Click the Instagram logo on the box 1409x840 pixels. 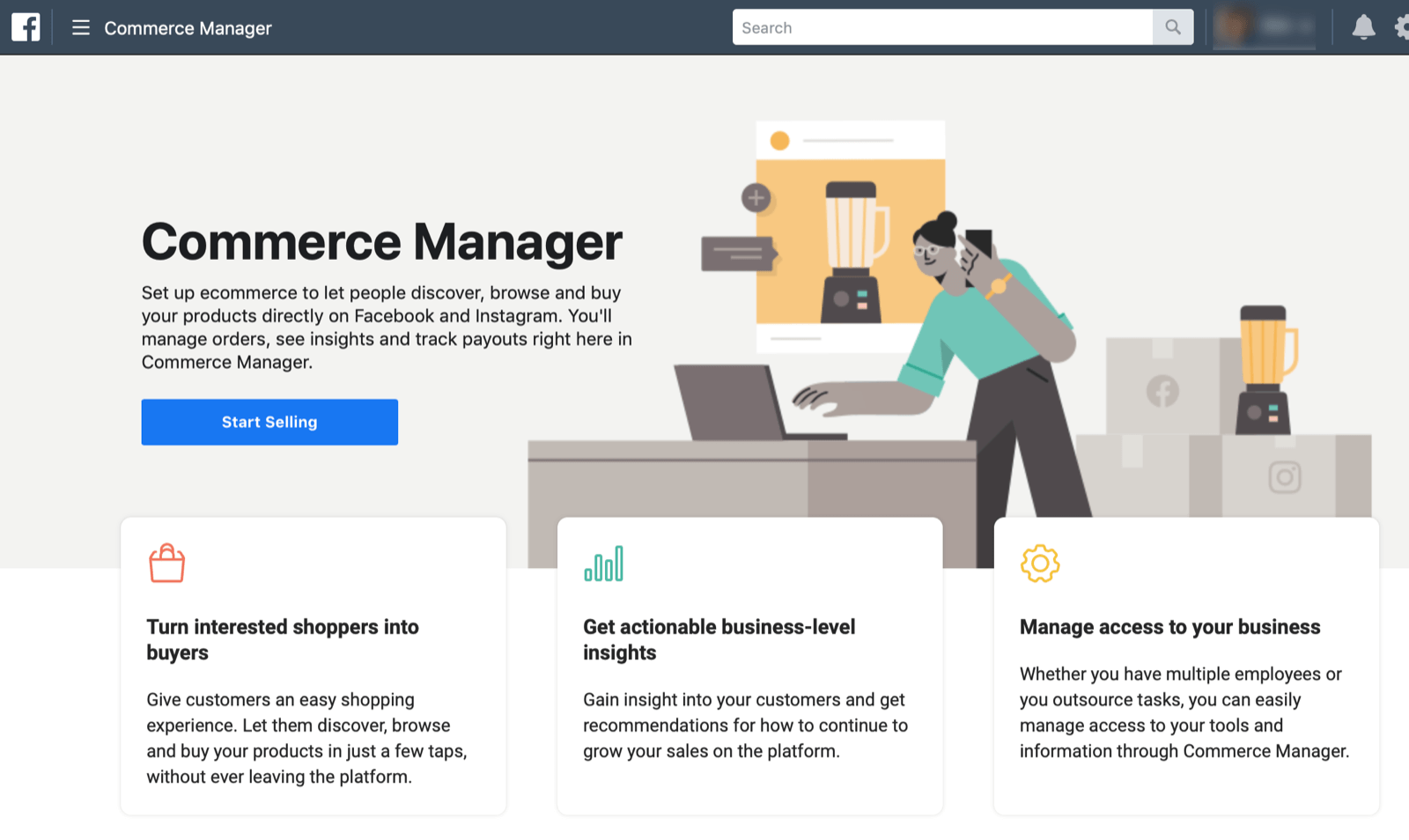[x=1285, y=477]
